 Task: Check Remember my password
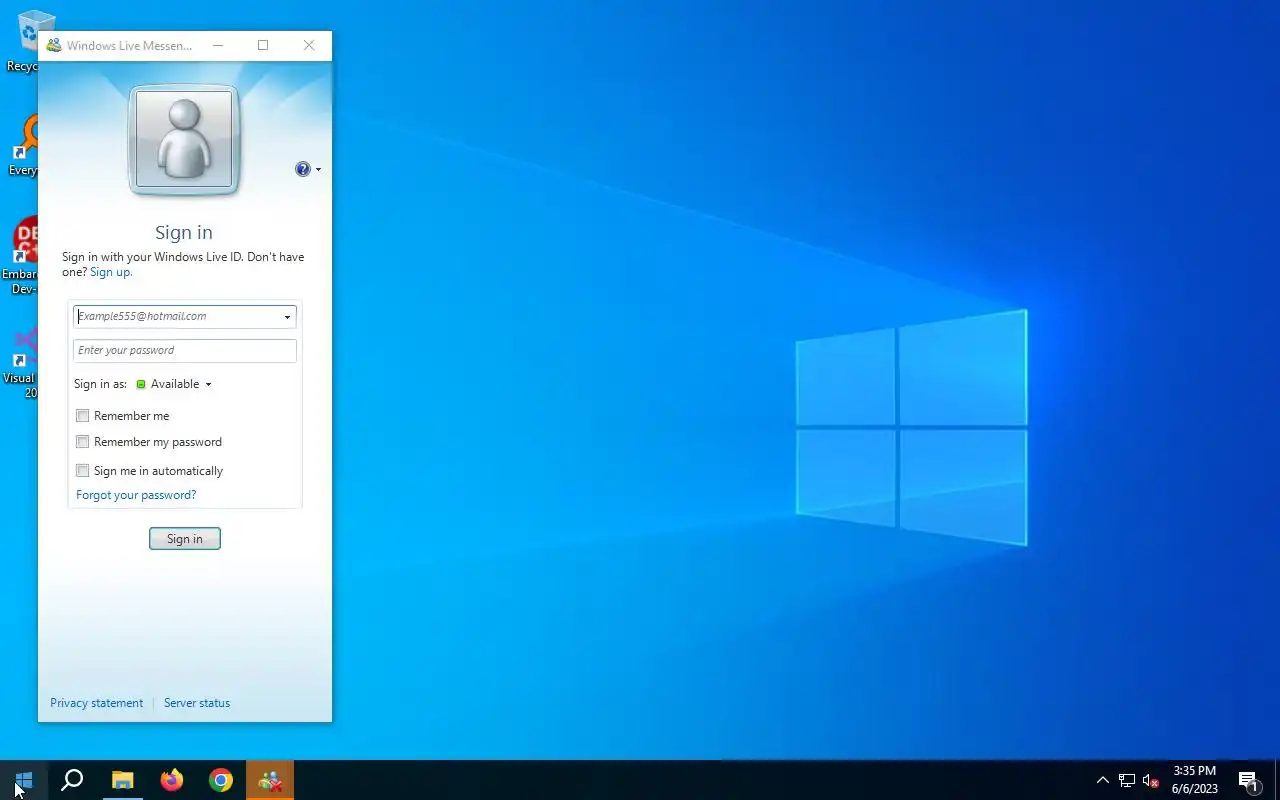click(x=83, y=442)
